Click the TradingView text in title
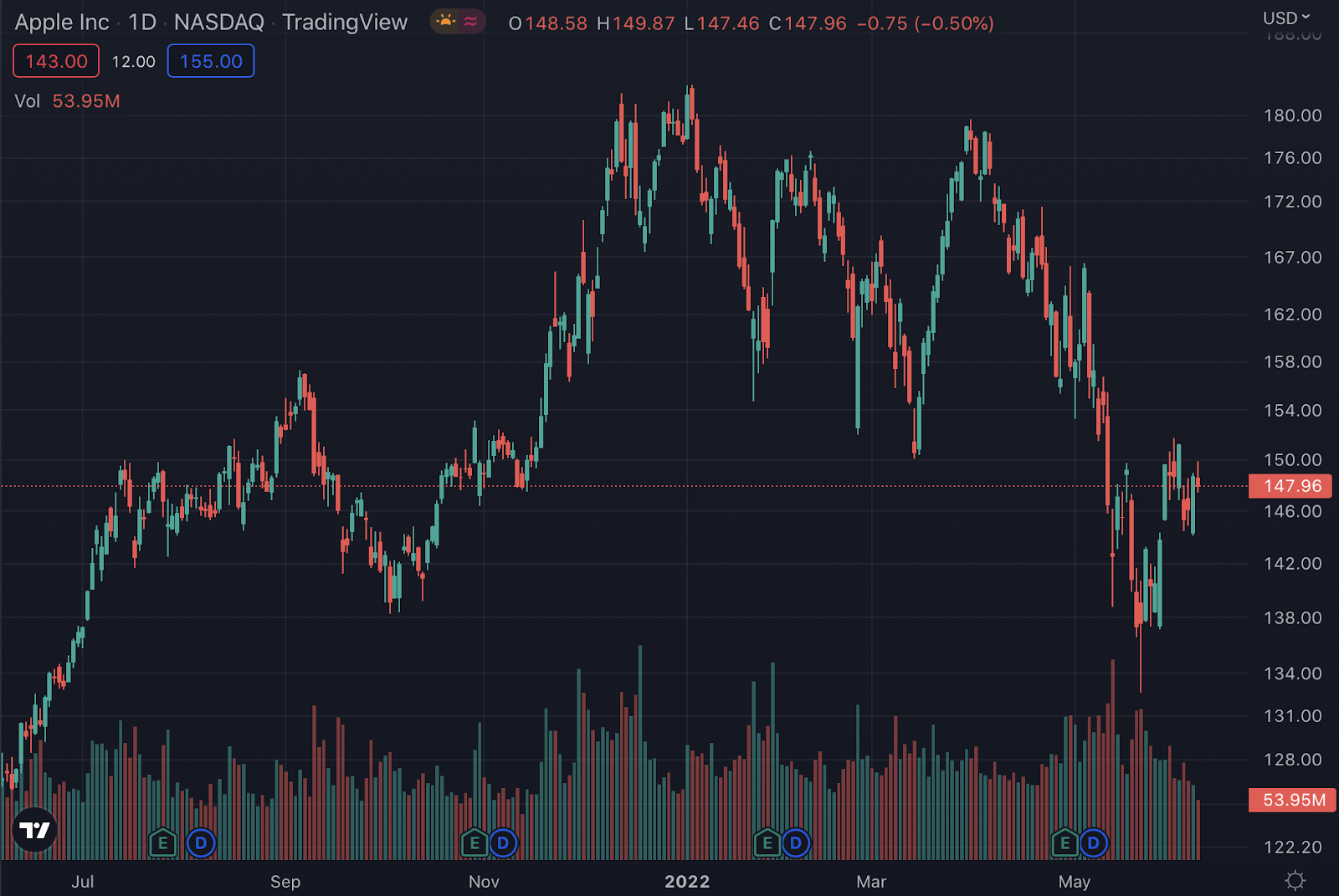The width and height of the screenshot is (1339, 896). pyautogui.click(x=345, y=23)
